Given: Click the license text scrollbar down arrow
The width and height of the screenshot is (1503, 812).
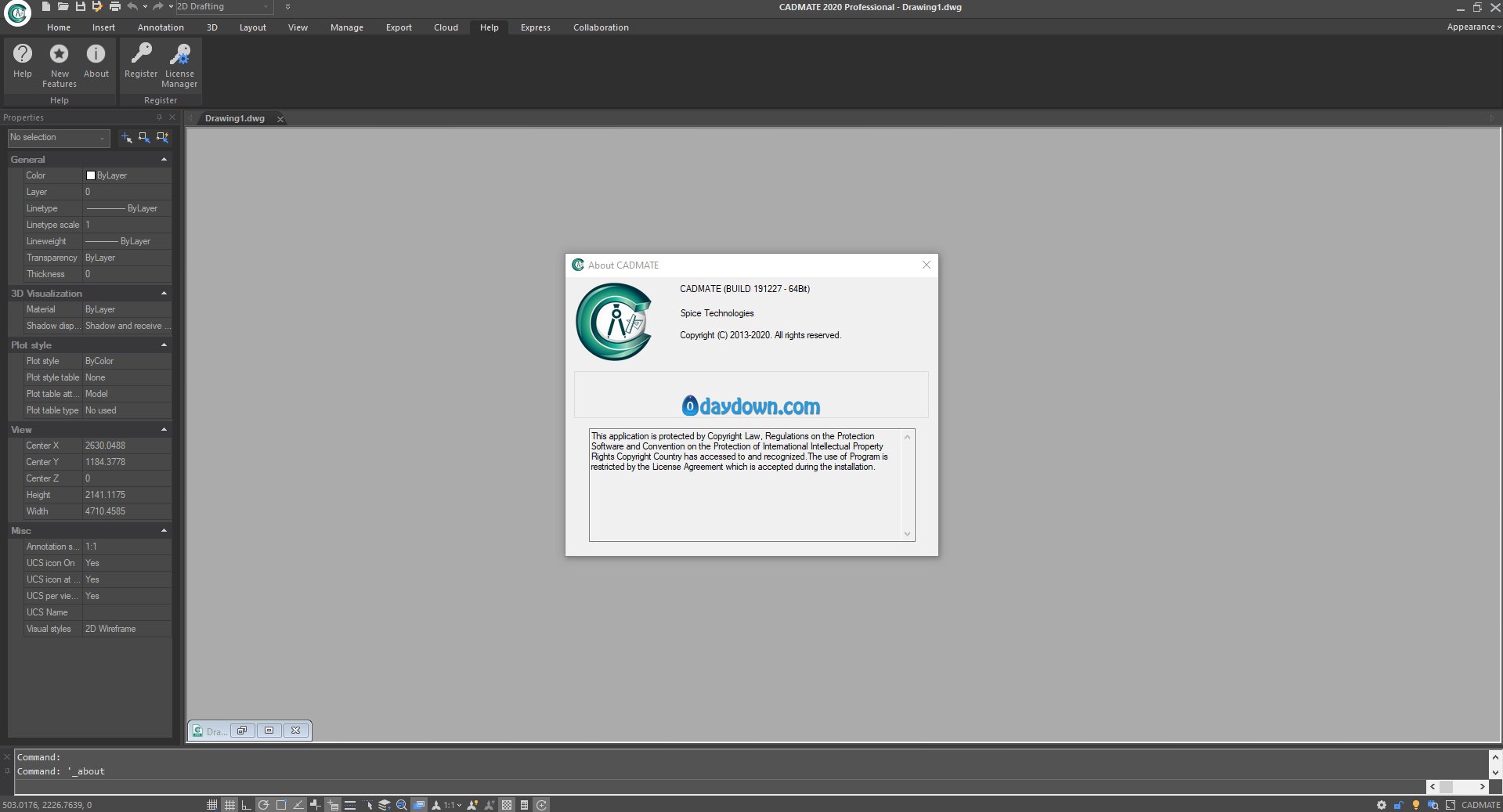Looking at the screenshot, I should [x=907, y=534].
